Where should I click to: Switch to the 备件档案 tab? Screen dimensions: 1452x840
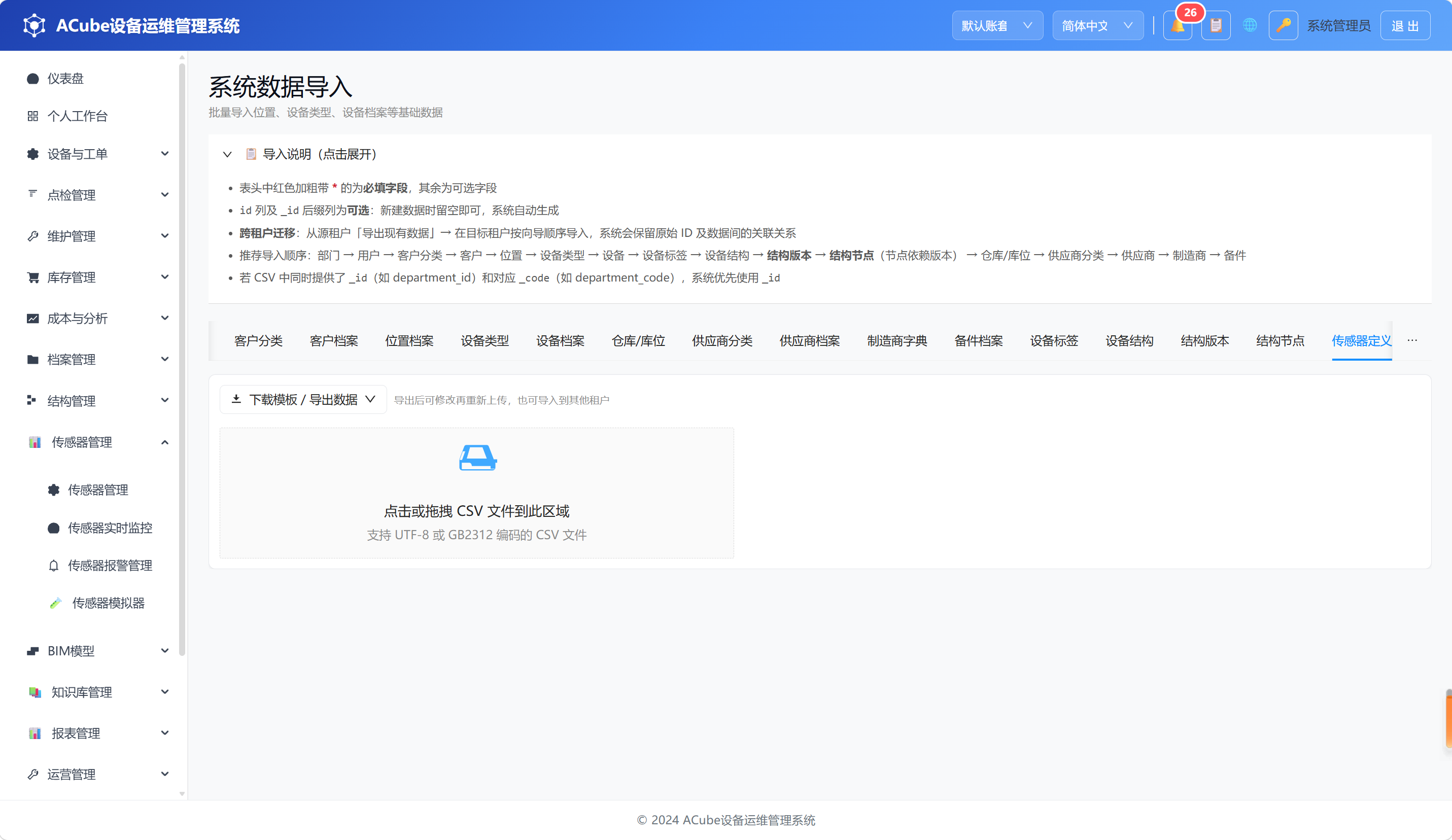coord(978,340)
